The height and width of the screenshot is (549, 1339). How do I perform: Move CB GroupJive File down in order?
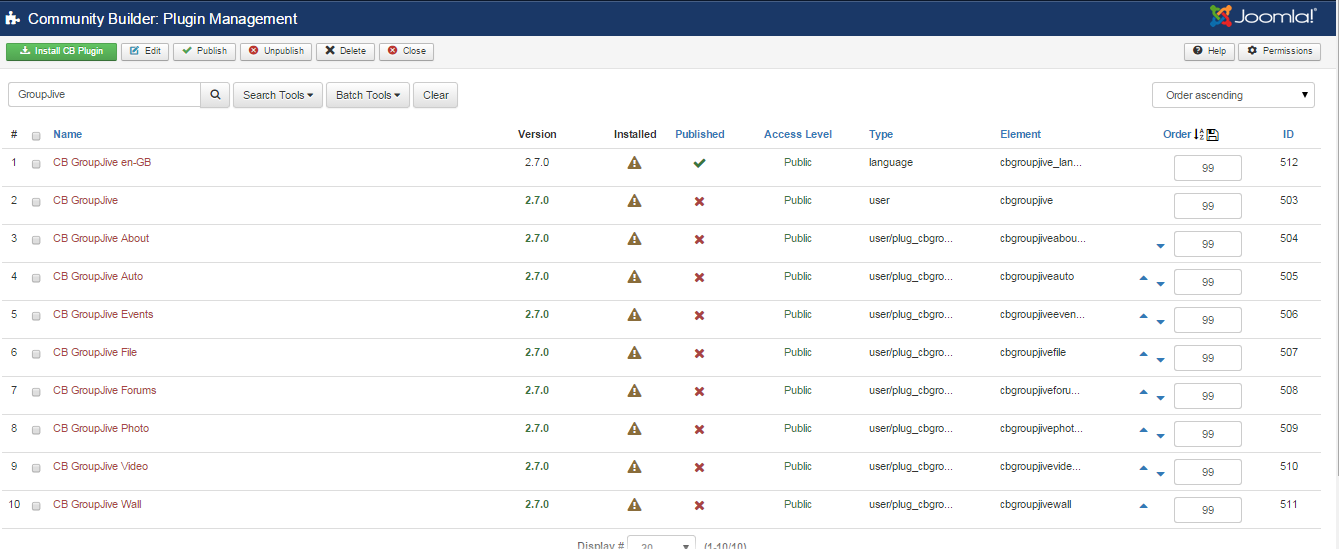click(x=1160, y=359)
